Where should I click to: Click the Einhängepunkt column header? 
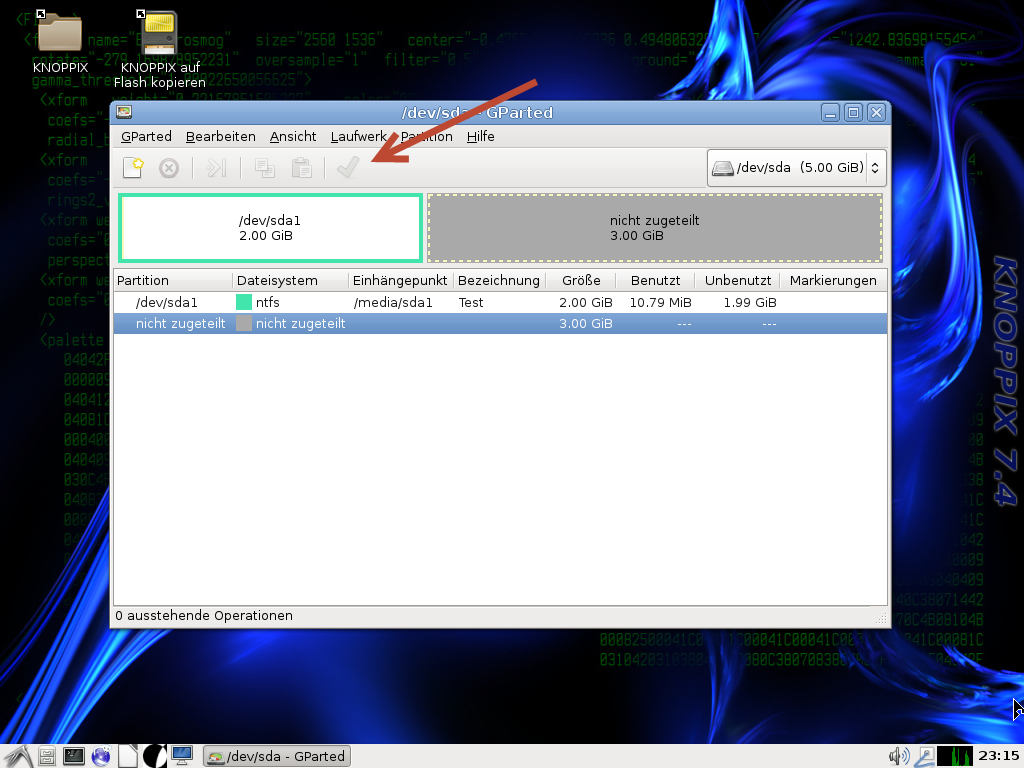coord(401,280)
